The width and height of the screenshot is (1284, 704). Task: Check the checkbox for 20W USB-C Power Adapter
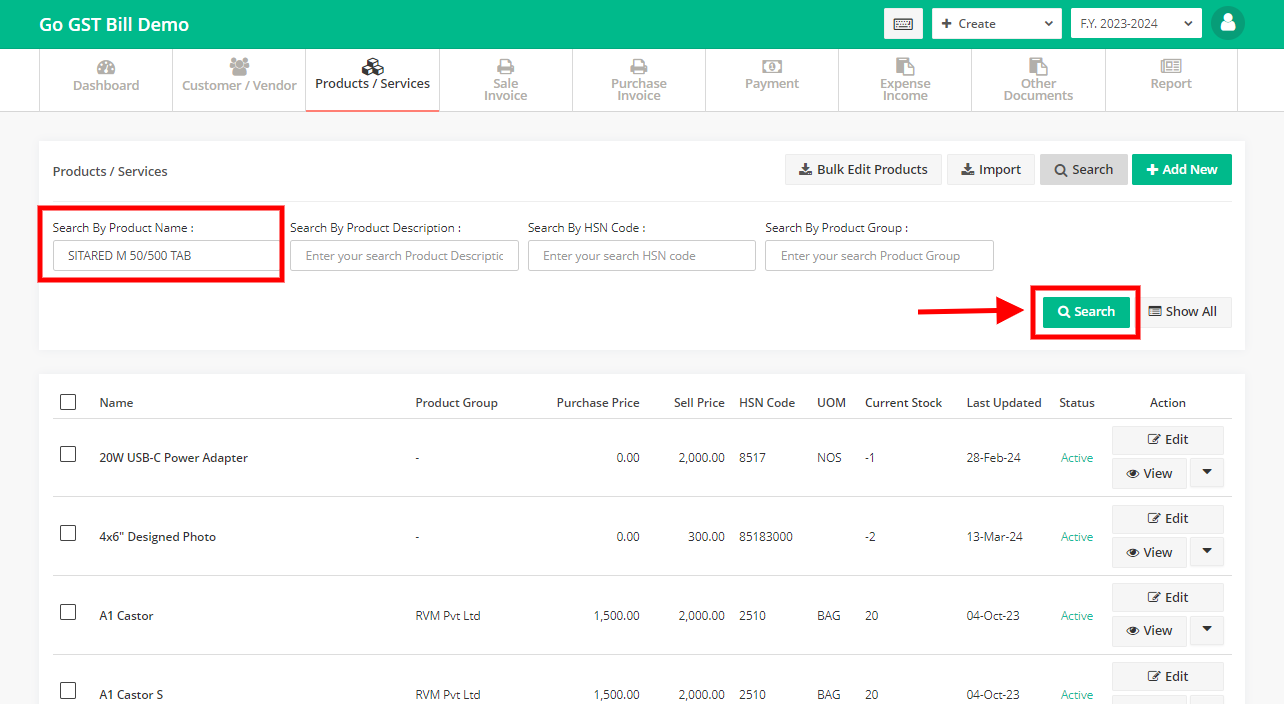coord(68,453)
